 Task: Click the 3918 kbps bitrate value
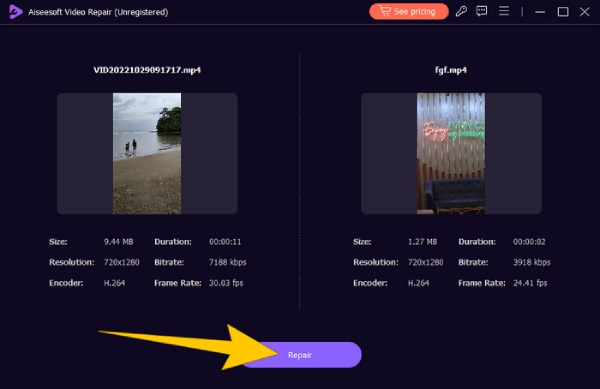[x=532, y=262]
